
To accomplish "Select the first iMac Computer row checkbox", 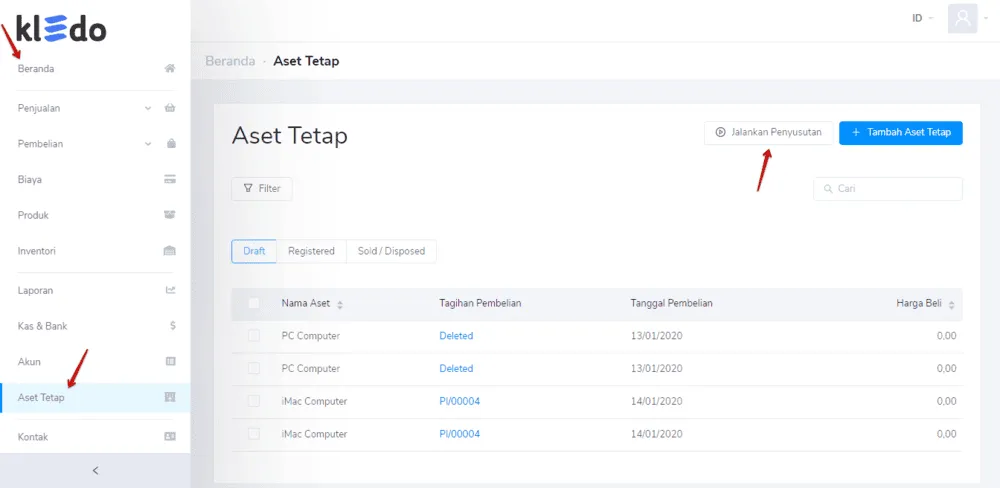I will (x=254, y=401).
